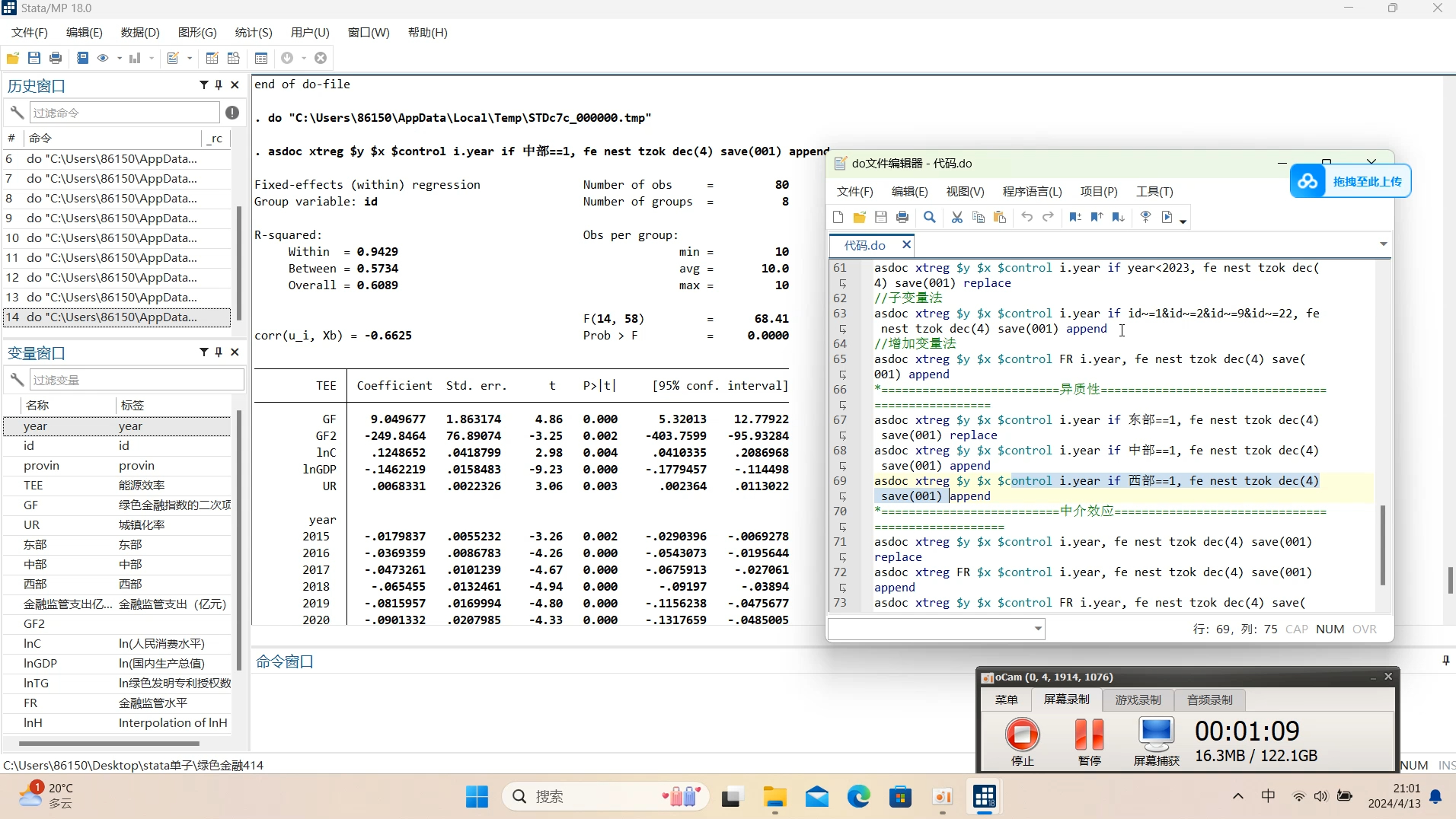Viewport: 1456px width, 819px height.
Task: Open the 程序语言(L) menu in the do-file editor
Action: point(1032,191)
